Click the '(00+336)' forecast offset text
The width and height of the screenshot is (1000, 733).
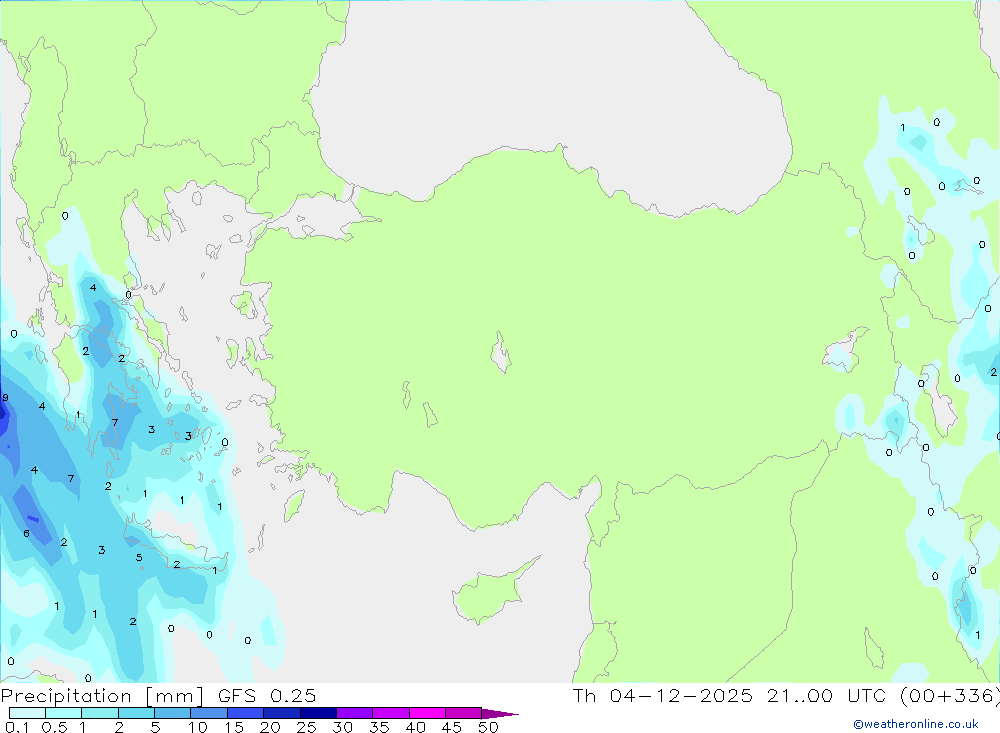(x=950, y=696)
